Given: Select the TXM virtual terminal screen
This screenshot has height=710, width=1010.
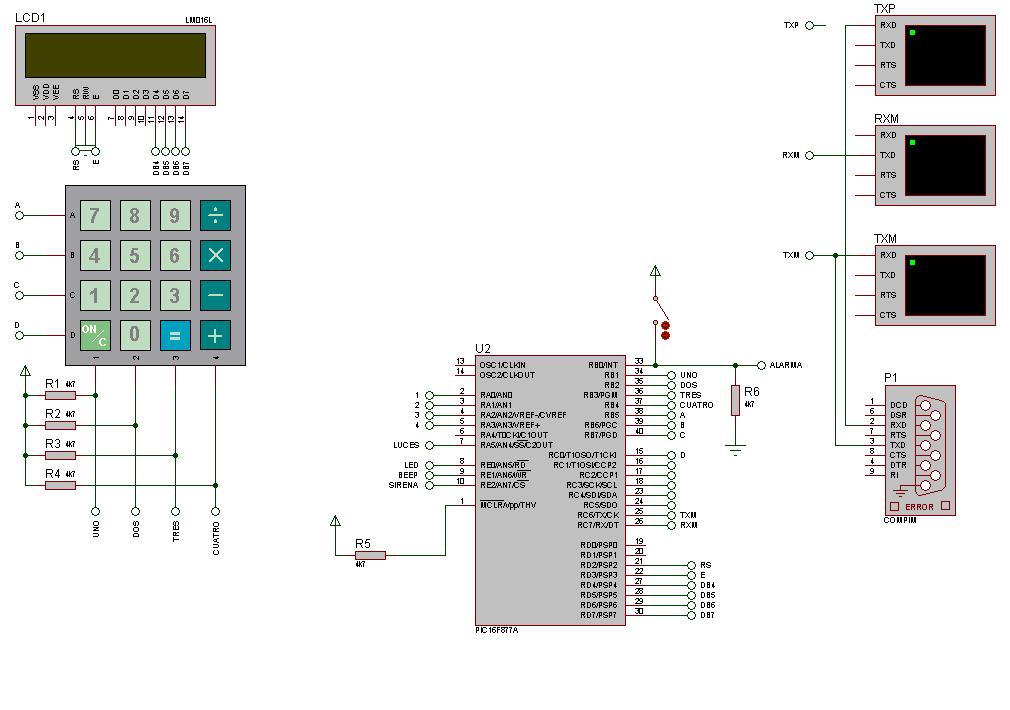Looking at the screenshot, I should click(x=944, y=285).
